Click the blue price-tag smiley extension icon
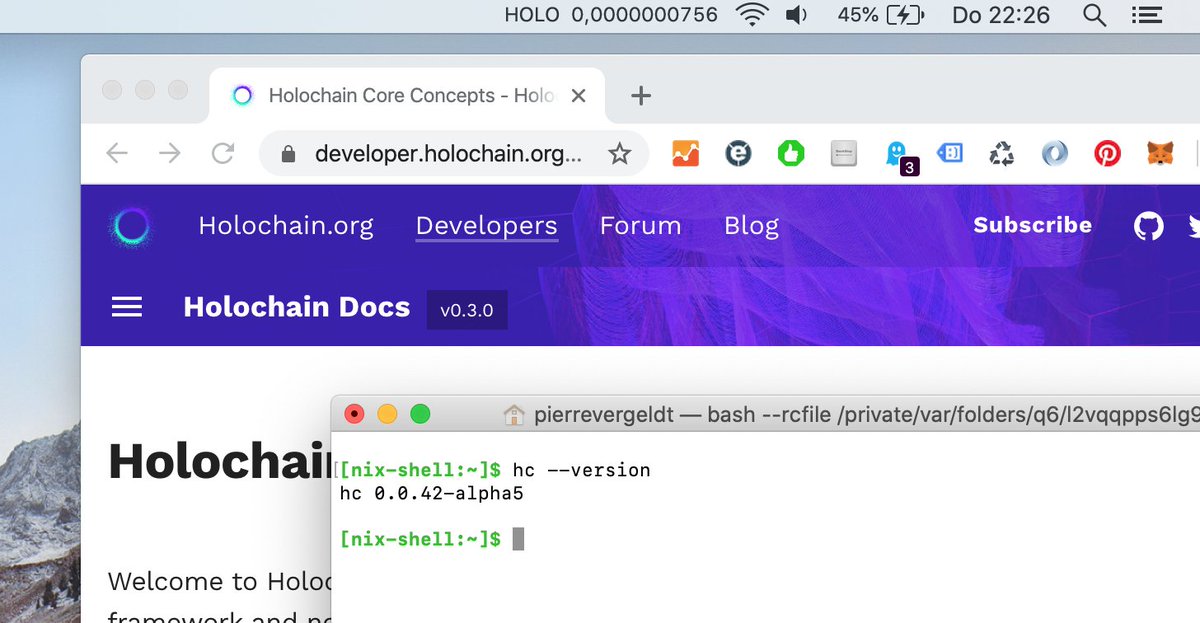 point(950,154)
